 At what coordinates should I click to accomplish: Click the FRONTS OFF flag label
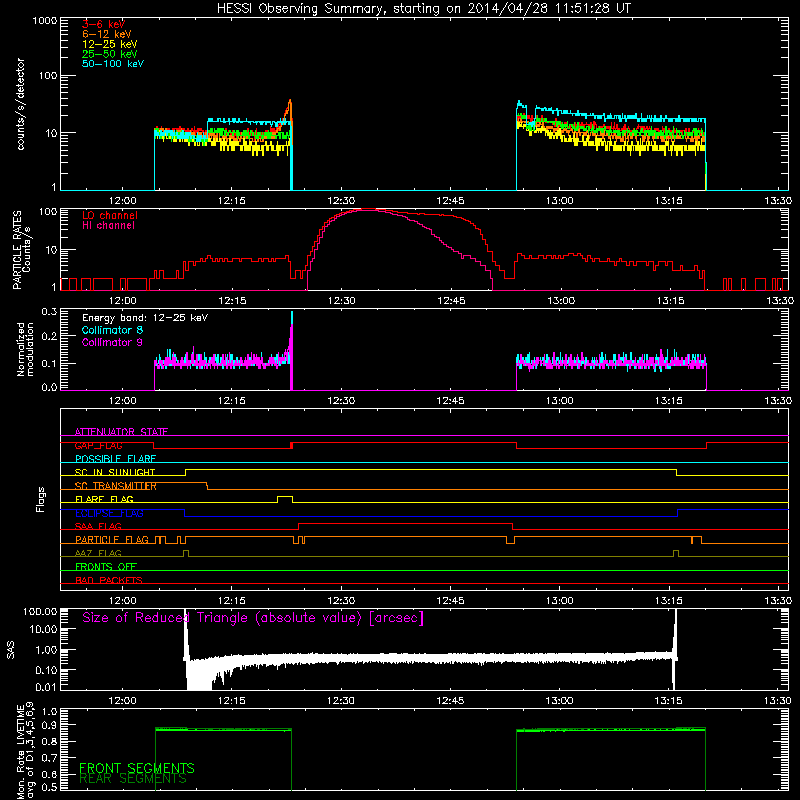pos(106,566)
